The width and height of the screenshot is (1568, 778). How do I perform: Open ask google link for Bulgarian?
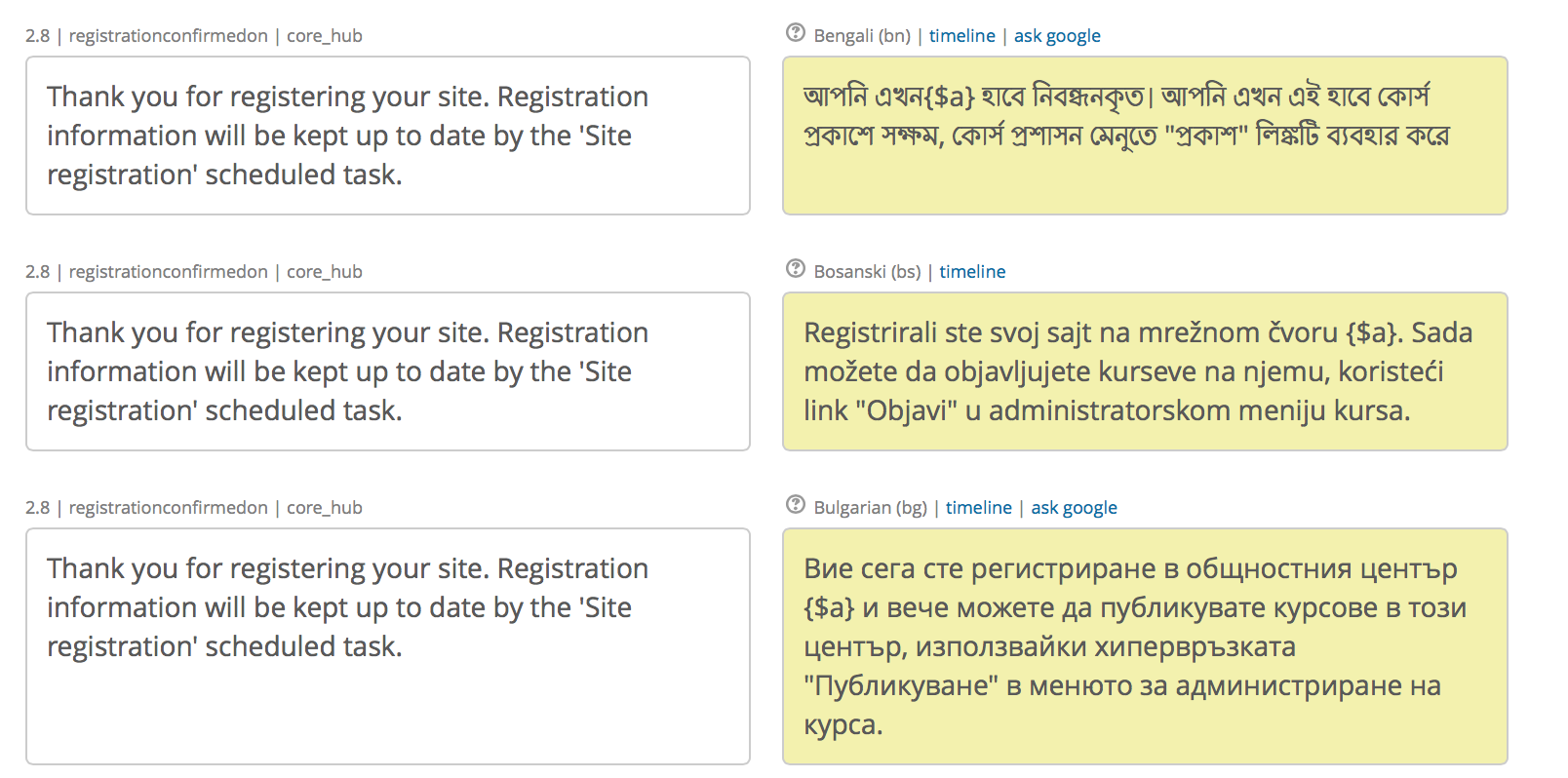click(1074, 508)
